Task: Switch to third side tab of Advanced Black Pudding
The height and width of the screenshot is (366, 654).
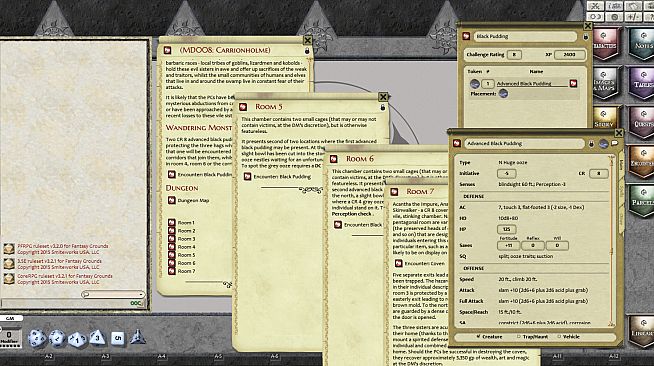Action: tap(621, 220)
